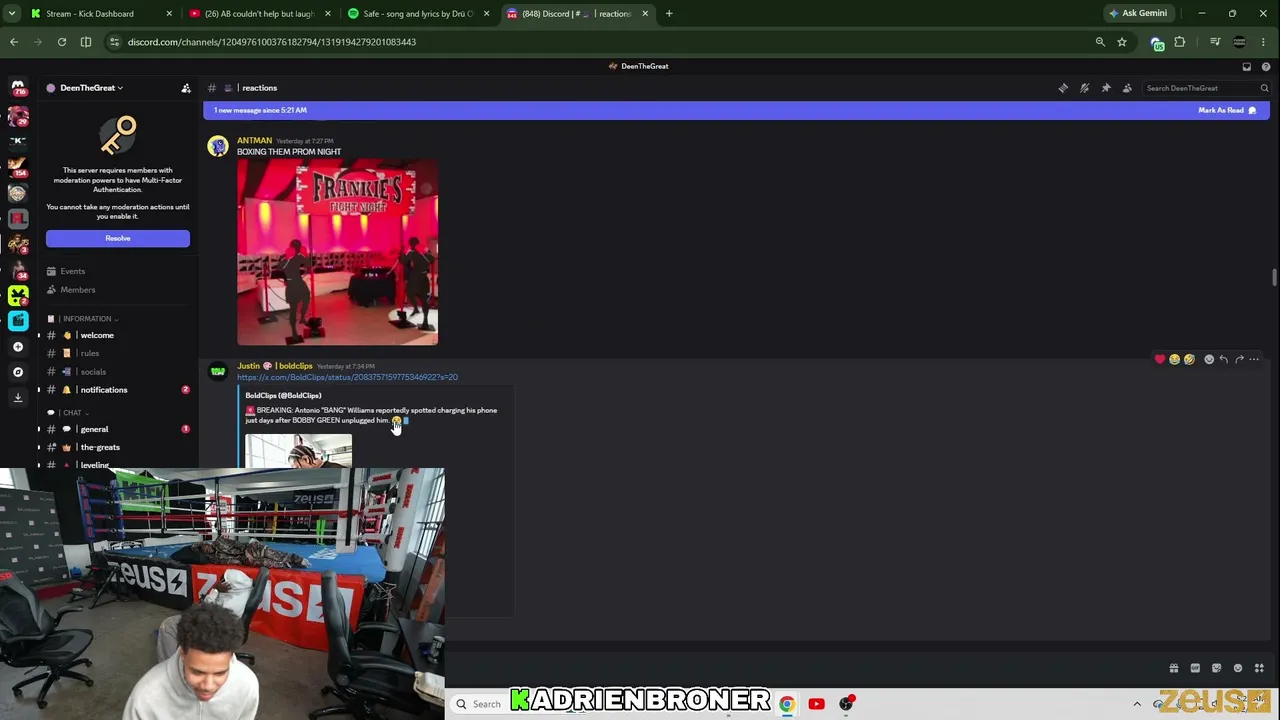Open the-greats channel
1280x720 pixels.
pyautogui.click(x=118, y=447)
